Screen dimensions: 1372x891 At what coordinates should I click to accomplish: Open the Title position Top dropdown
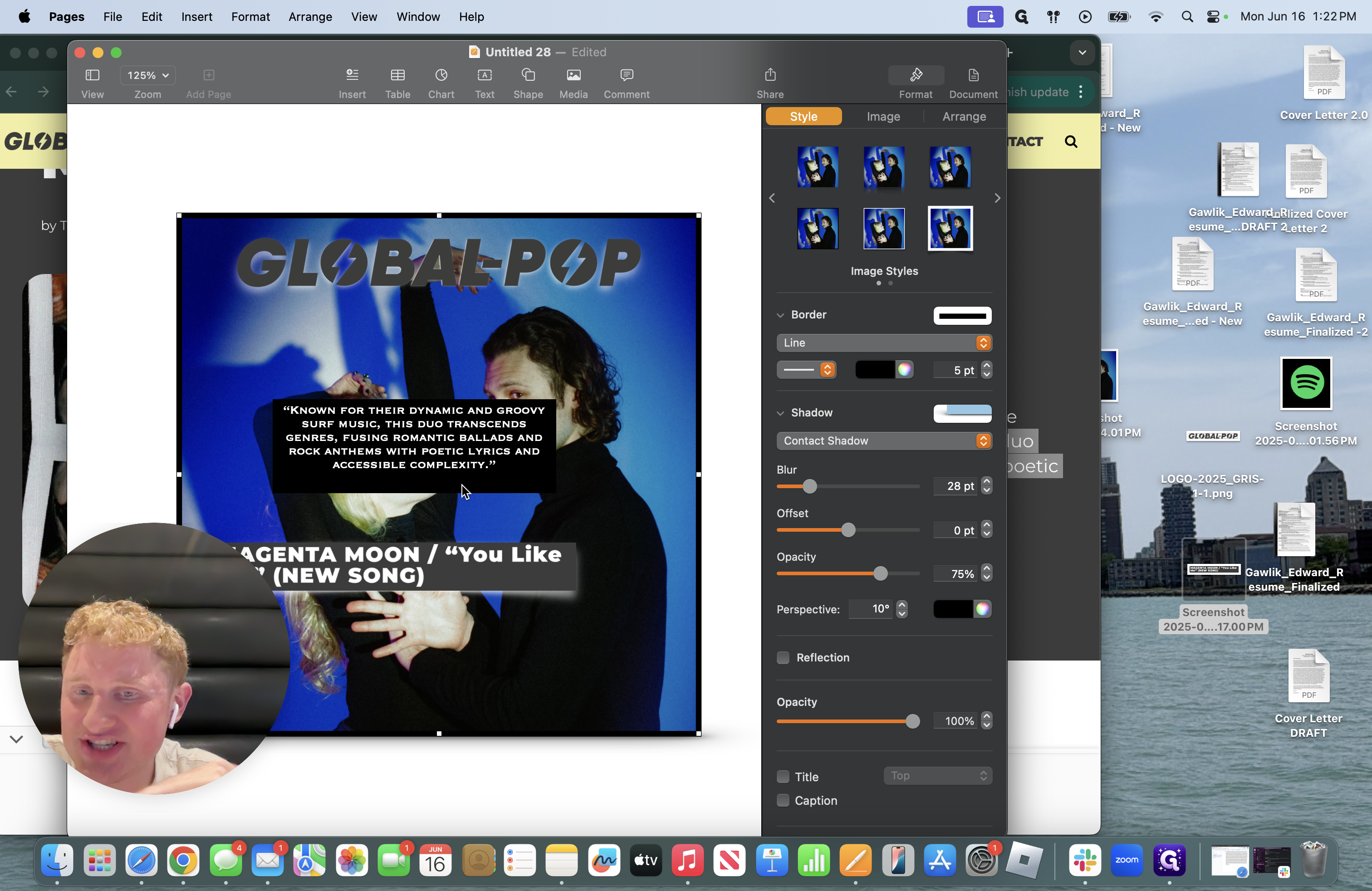[937, 776]
